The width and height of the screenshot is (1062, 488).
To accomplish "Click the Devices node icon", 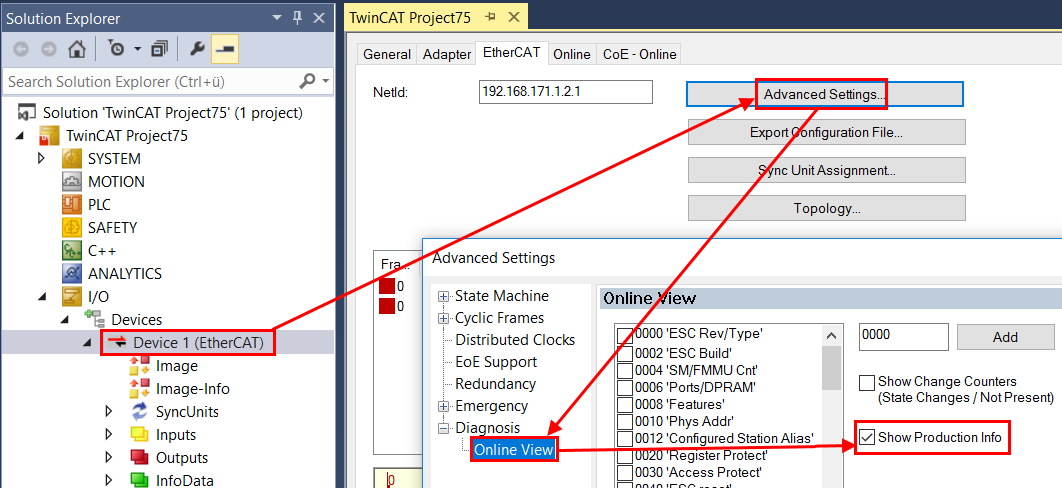I will click(x=95, y=319).
